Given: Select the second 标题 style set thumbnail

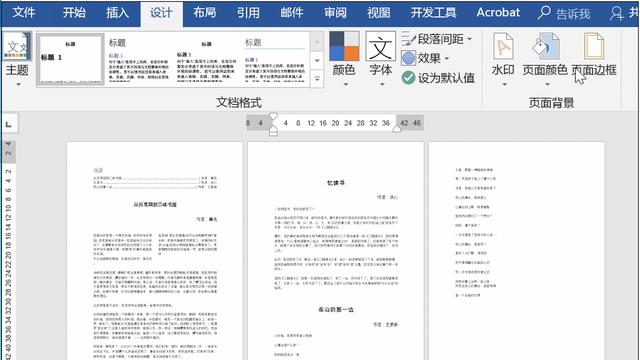Looking at the screenshot, I should [x=138, y=60].
